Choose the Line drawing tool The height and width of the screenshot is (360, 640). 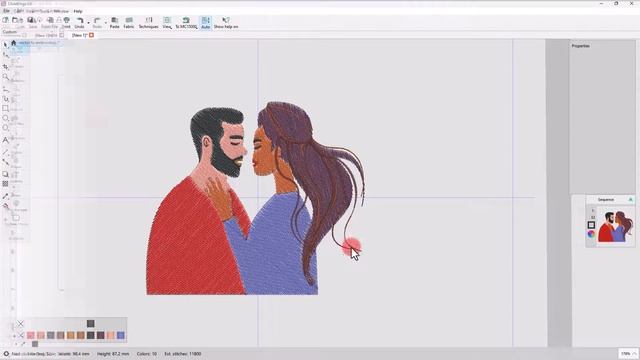pyautogui.click(x=5, y=152)
